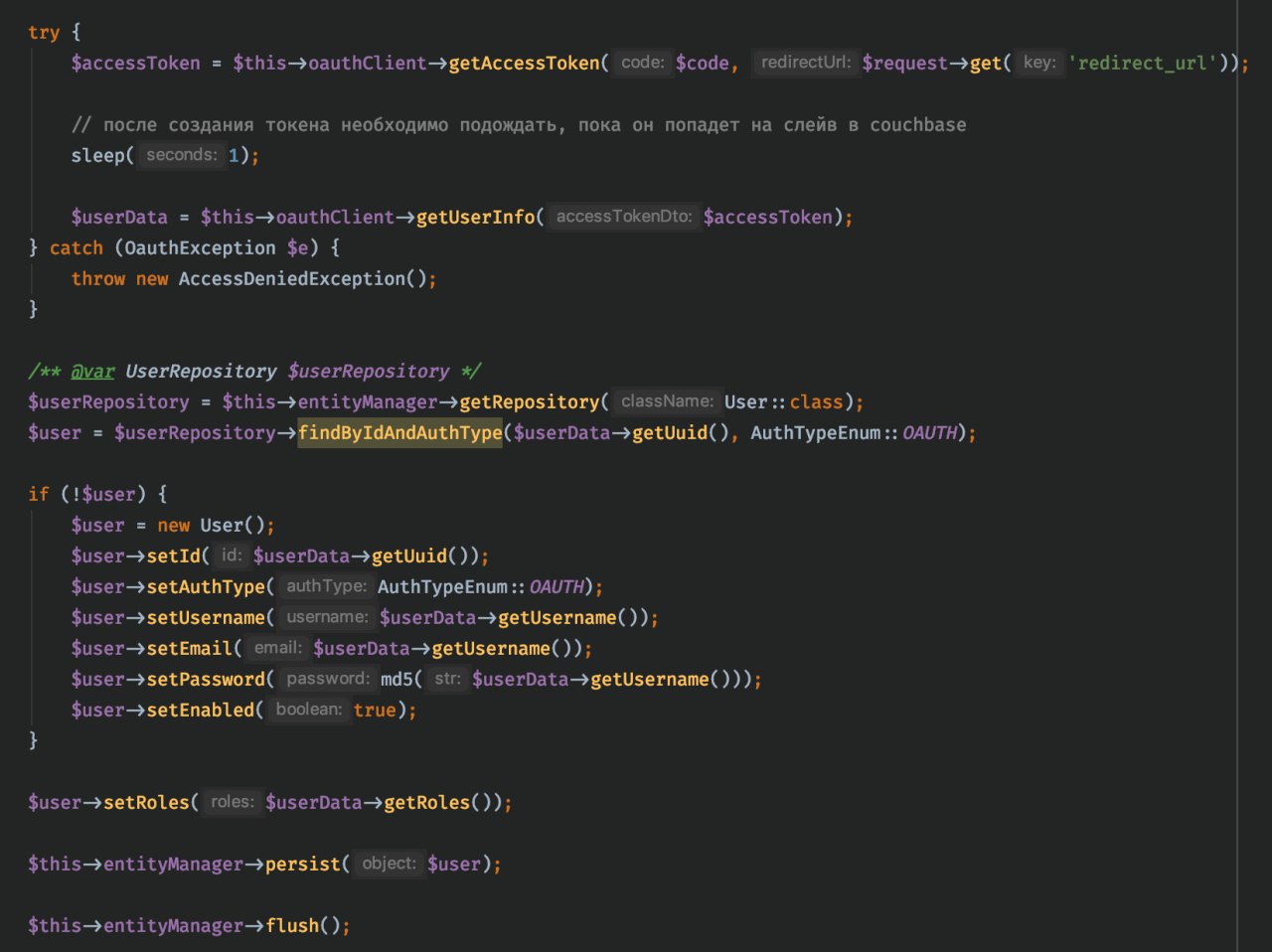Click the getRepository method call

click(529, 401)
